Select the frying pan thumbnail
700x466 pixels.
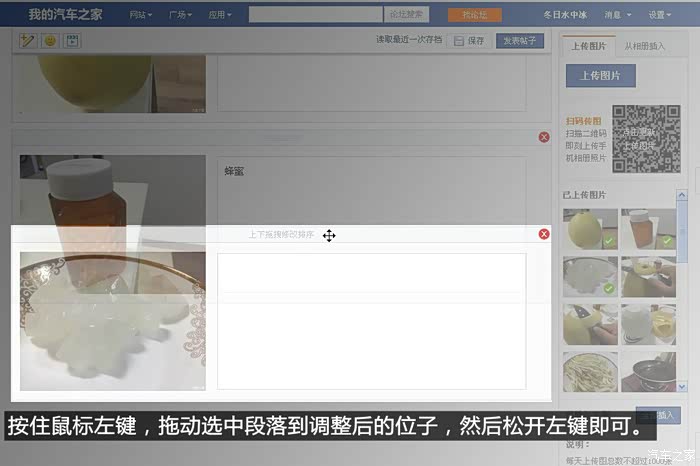point(648,372)
